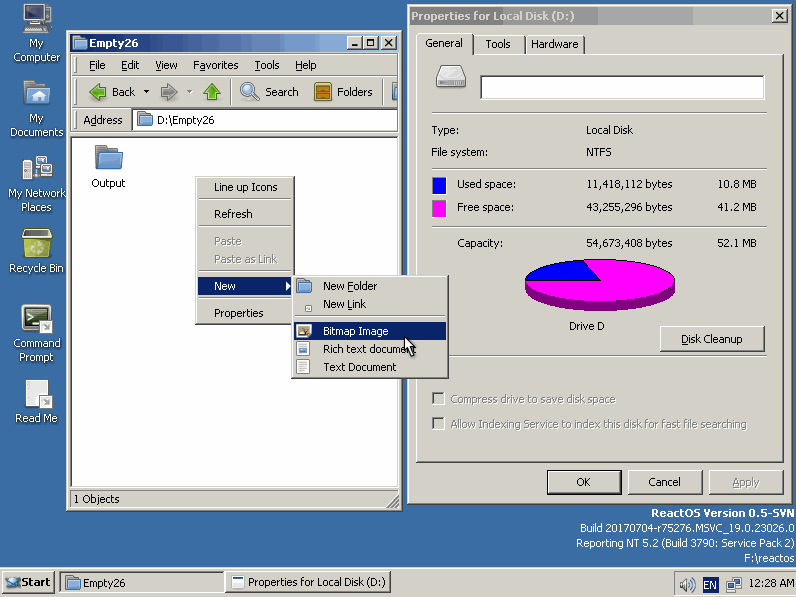796x597 pixels.
Task: Create a new Text Document
Action: click(x=370, y=367)
